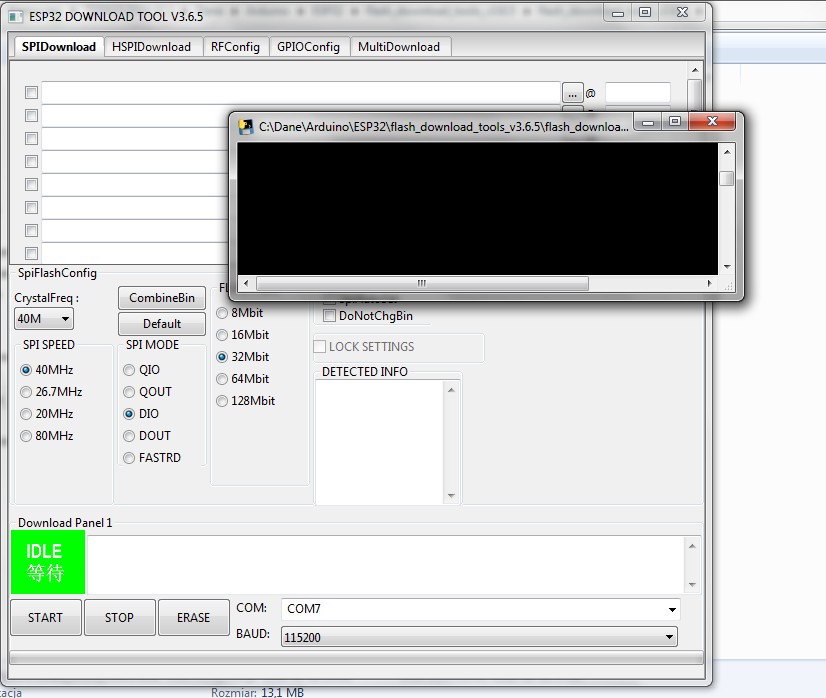Tick the seventh bin file row checkbox

(x=32, y=230)
